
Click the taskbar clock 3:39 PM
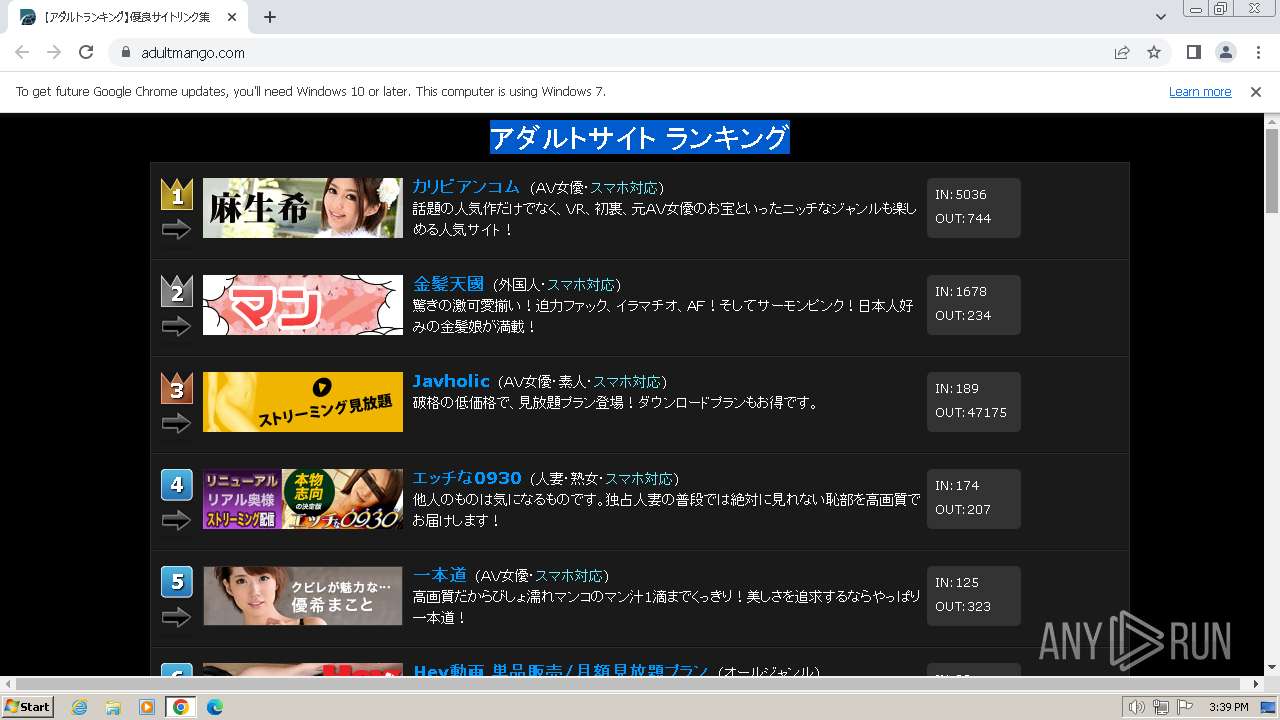[1228, 707]
